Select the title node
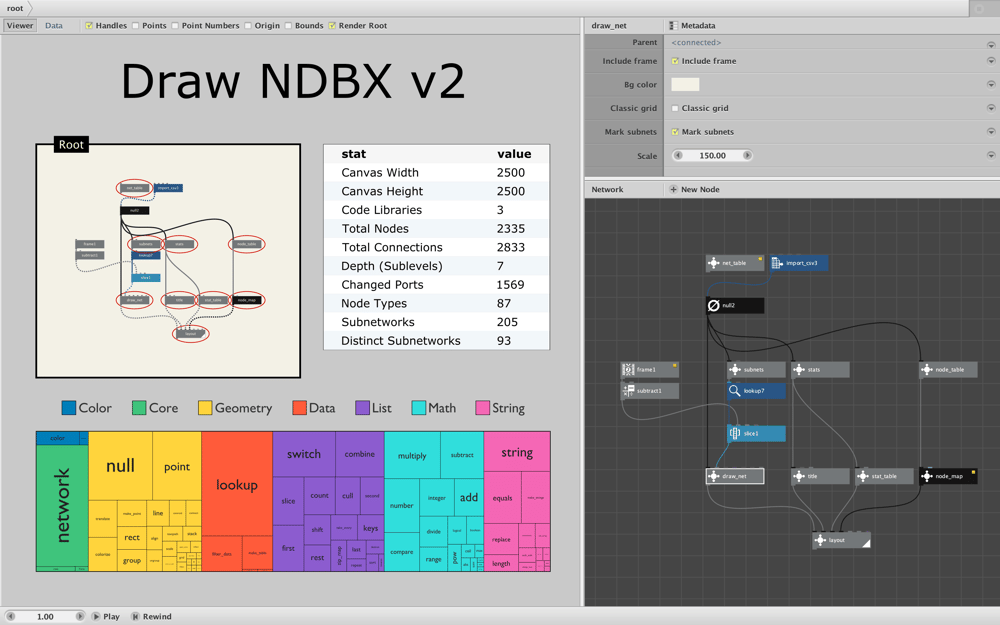Viewport: 1000px width, 625px height. [820, 476]
